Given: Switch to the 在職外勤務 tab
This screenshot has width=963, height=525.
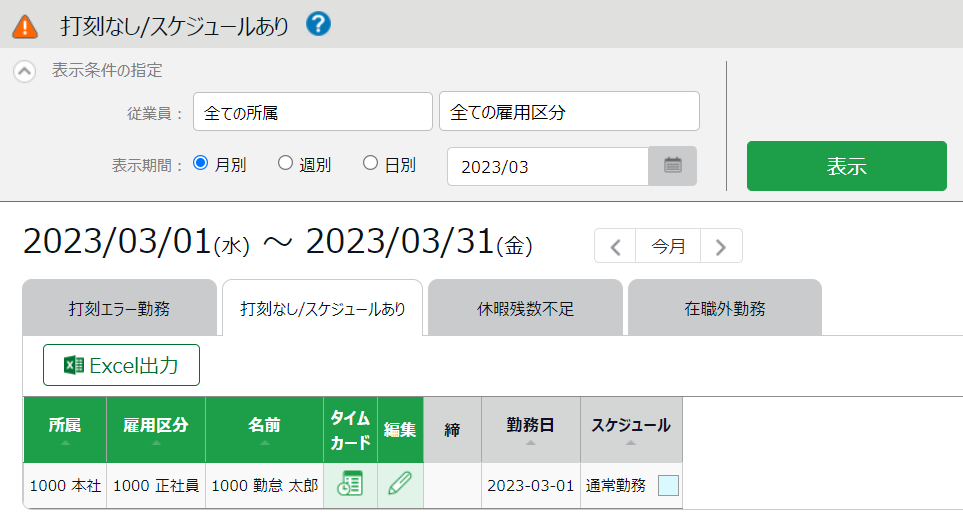Looking at the screenshot, I should pyautogui.click(x=725, y=308).
